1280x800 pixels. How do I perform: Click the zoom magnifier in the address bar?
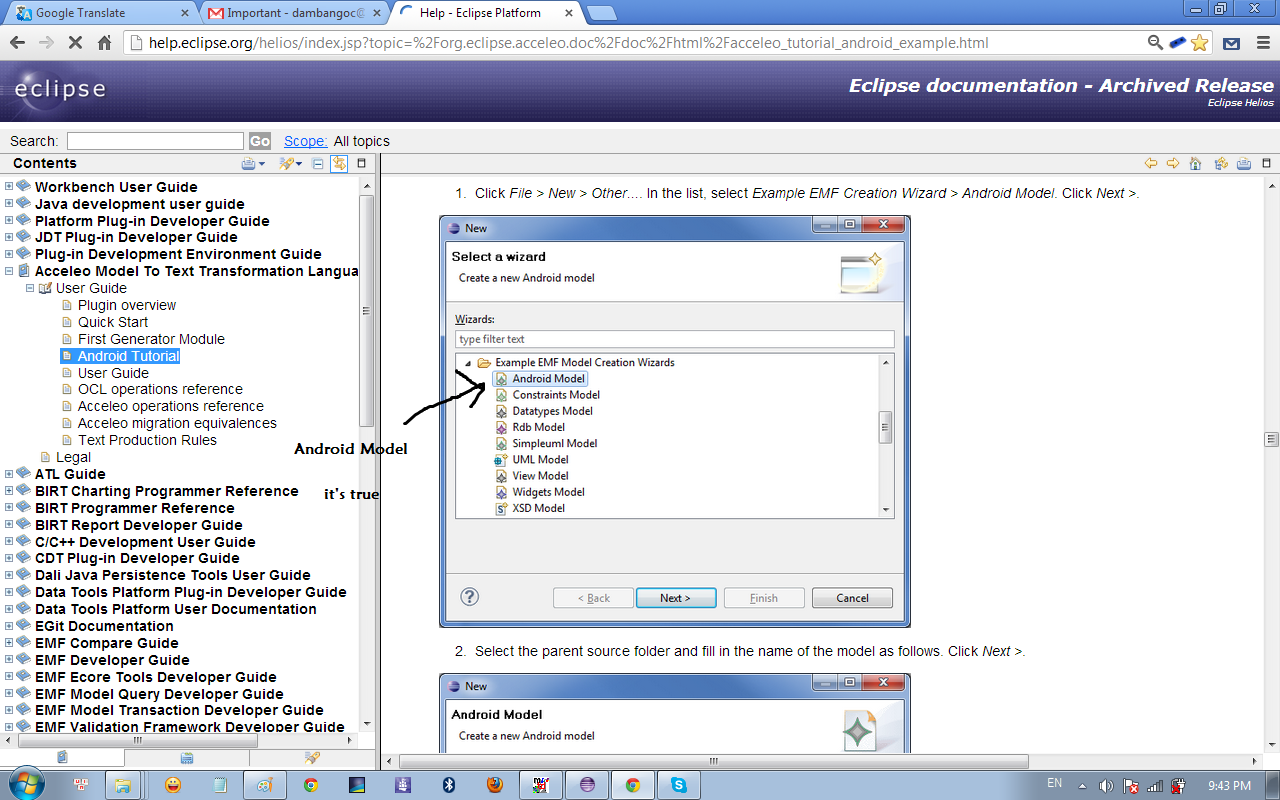pos(1156,43)
